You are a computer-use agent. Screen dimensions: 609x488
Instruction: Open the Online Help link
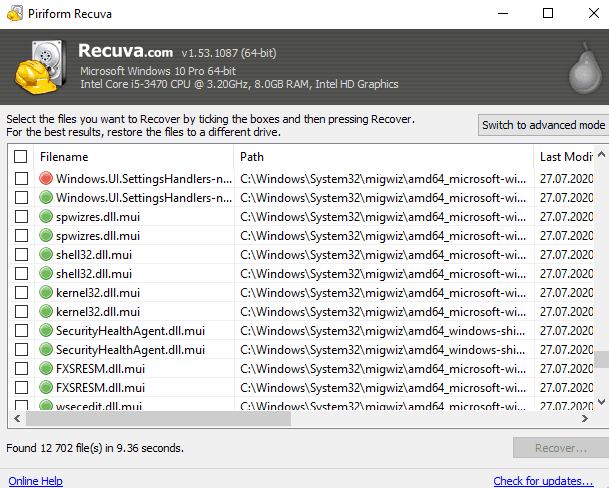(35, 481)
